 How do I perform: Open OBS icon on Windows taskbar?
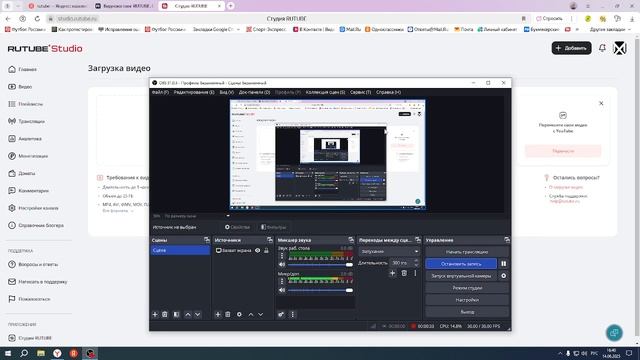coord(90,353)
